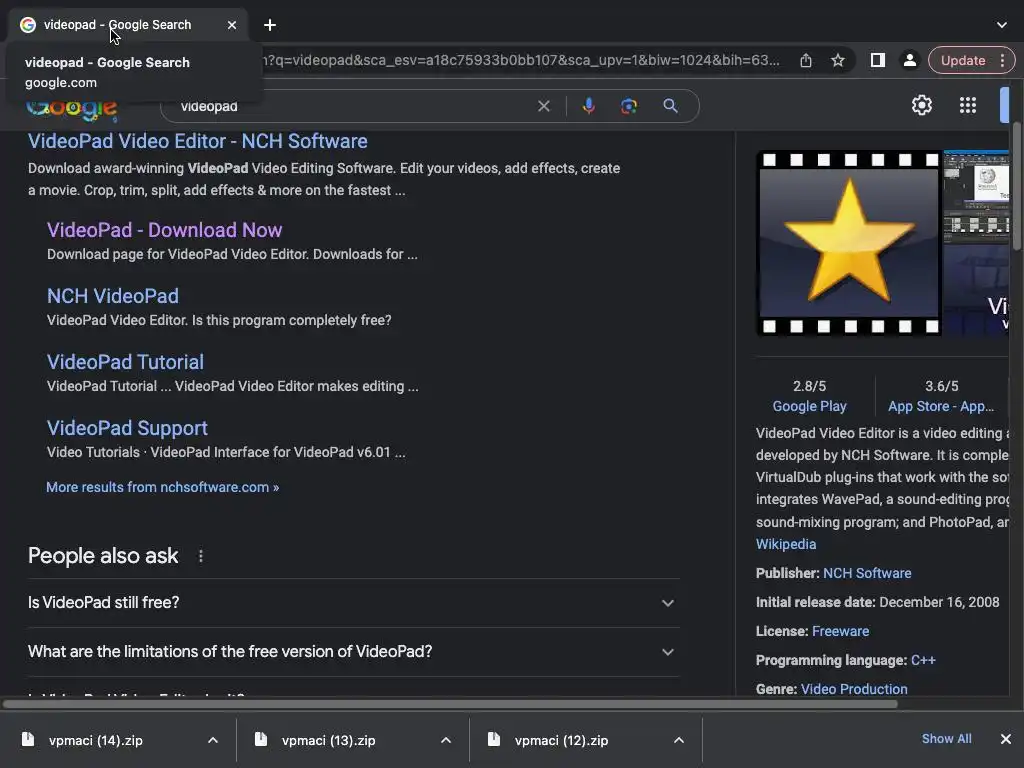Image resolution: width=1024 pixels, height=768 pixels.
Task: Click the C++ programming language link
Action: 923,660
